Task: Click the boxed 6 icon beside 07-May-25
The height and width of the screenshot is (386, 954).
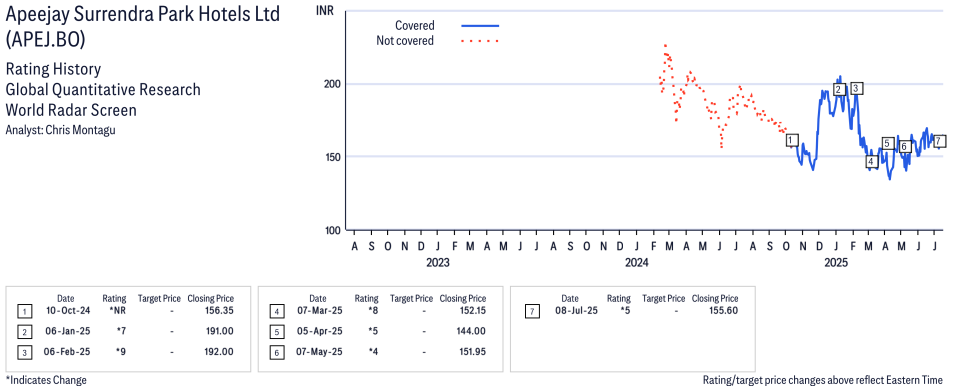Action: [276, 354]
